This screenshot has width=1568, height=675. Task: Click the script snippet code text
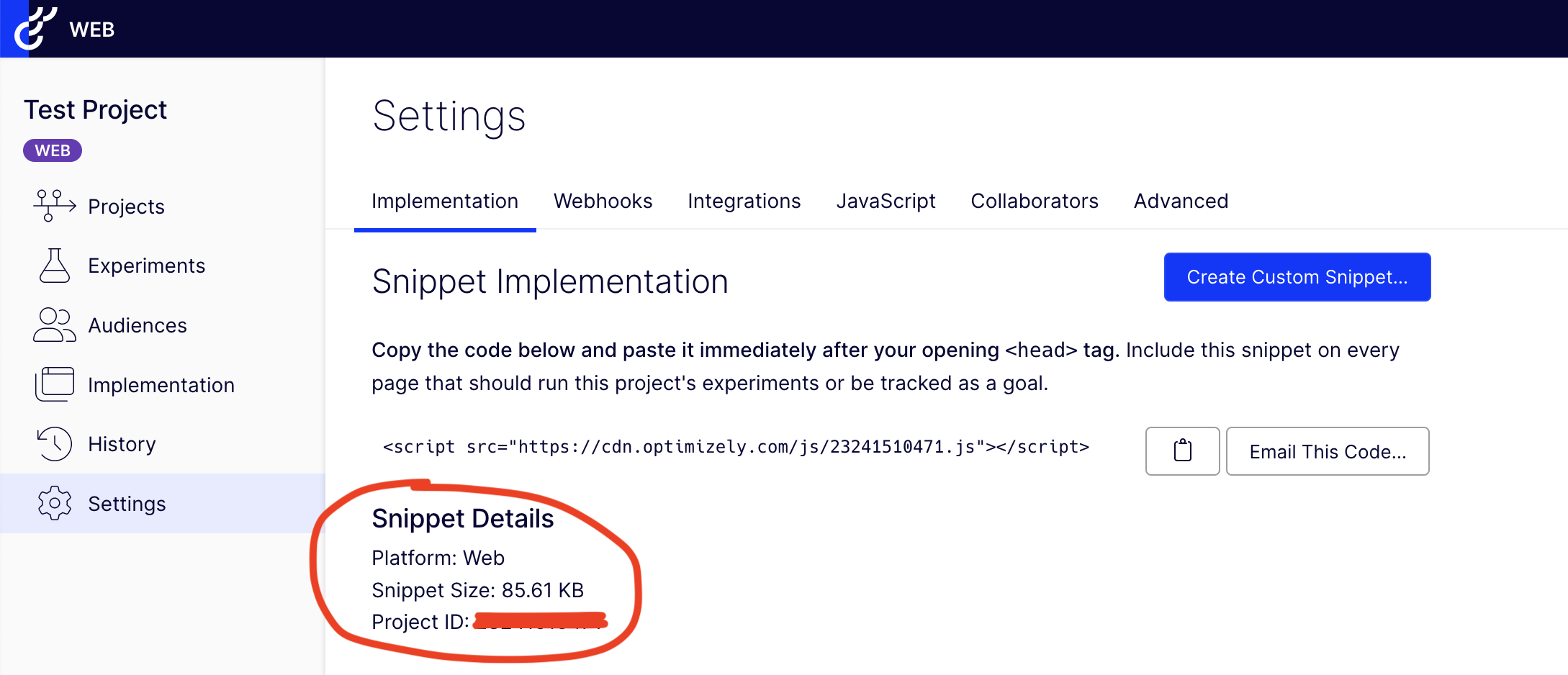pos(736,447)
